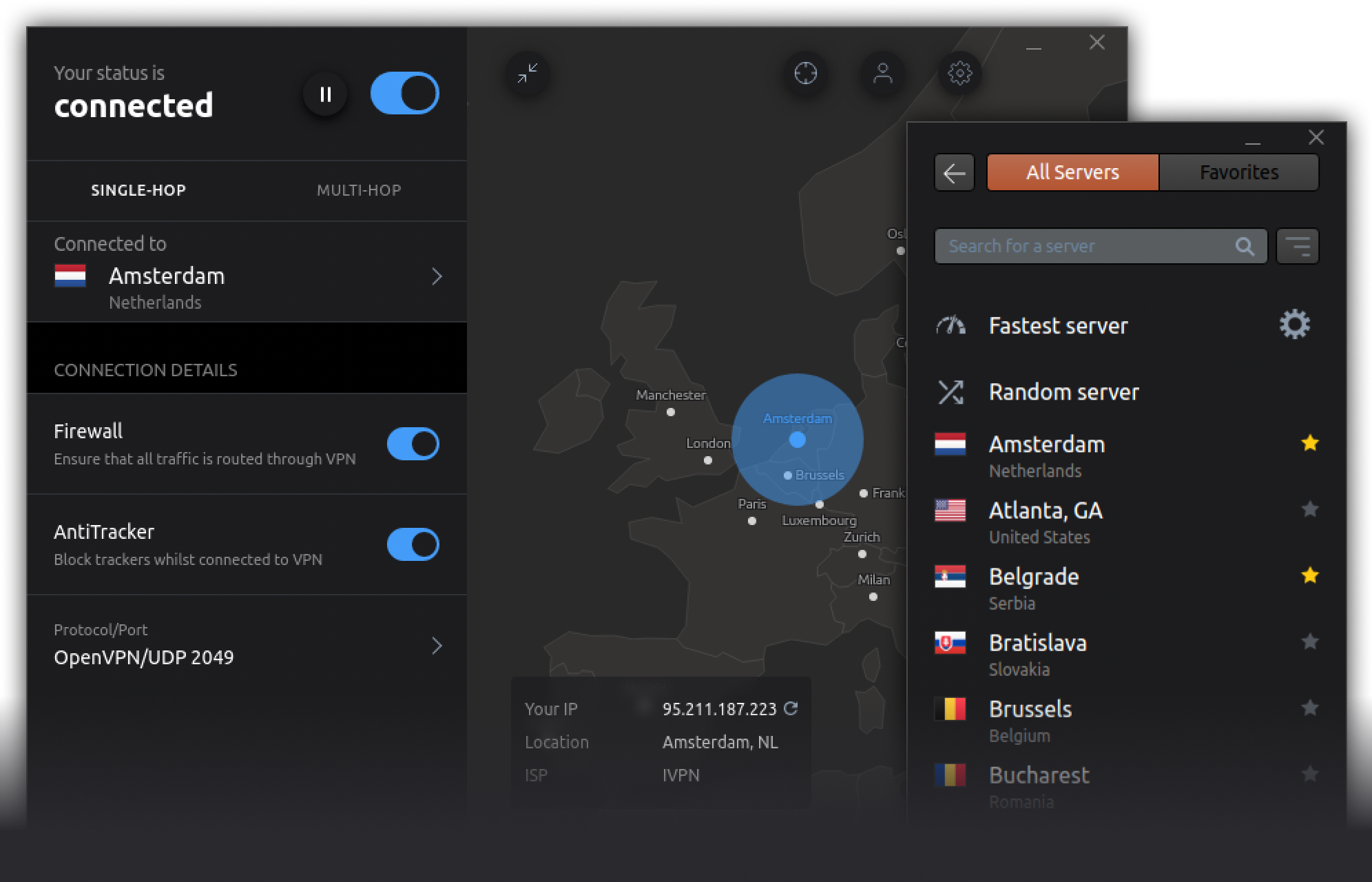Switch to the Multi-Hop tab
The height and width of the screenshot is (882, 1372).
pyautogui.click(x=359, y=190)
